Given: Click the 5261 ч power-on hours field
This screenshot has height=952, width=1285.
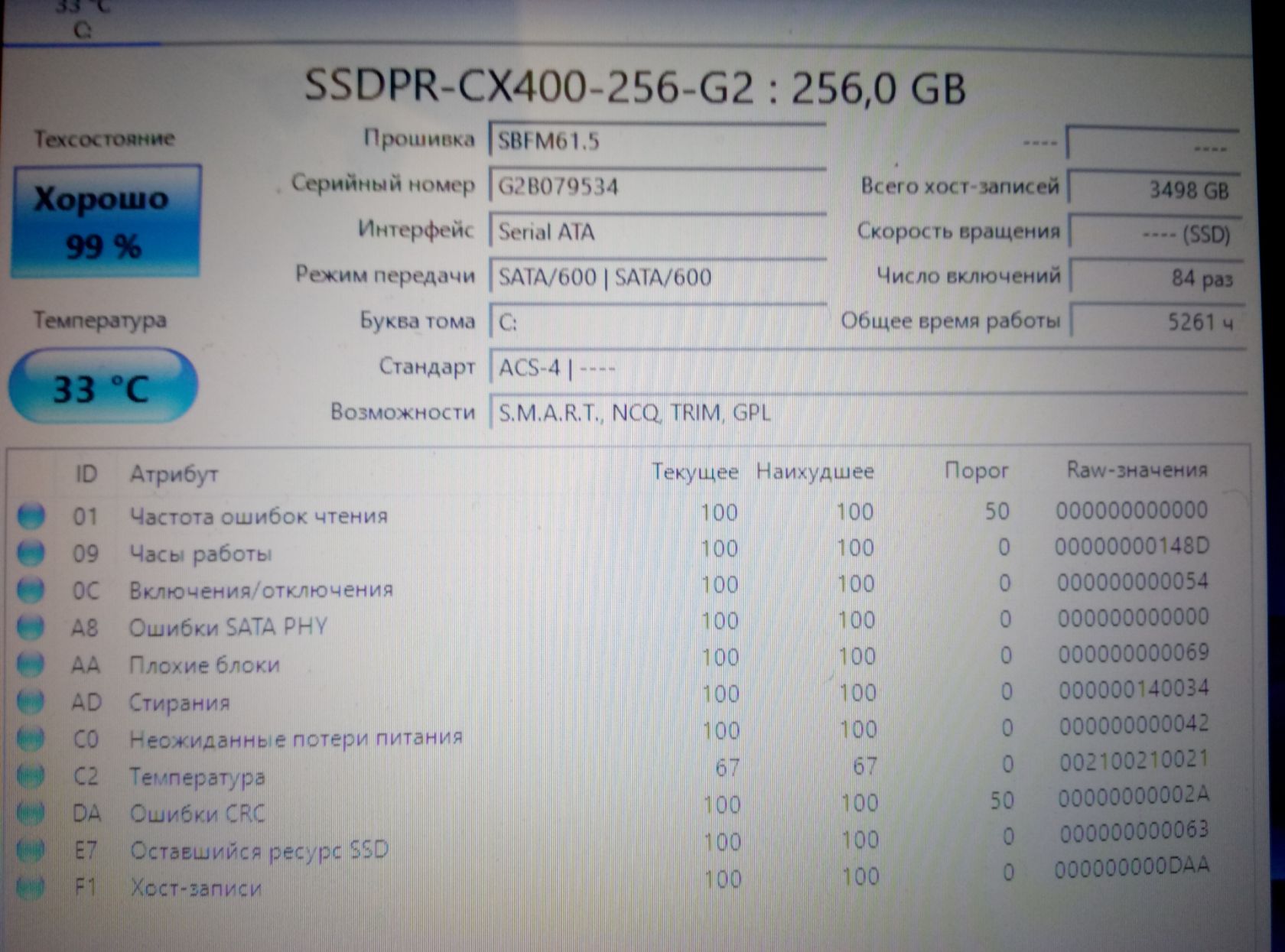Looking at the screenshot, I should (x=1156, y=322).
